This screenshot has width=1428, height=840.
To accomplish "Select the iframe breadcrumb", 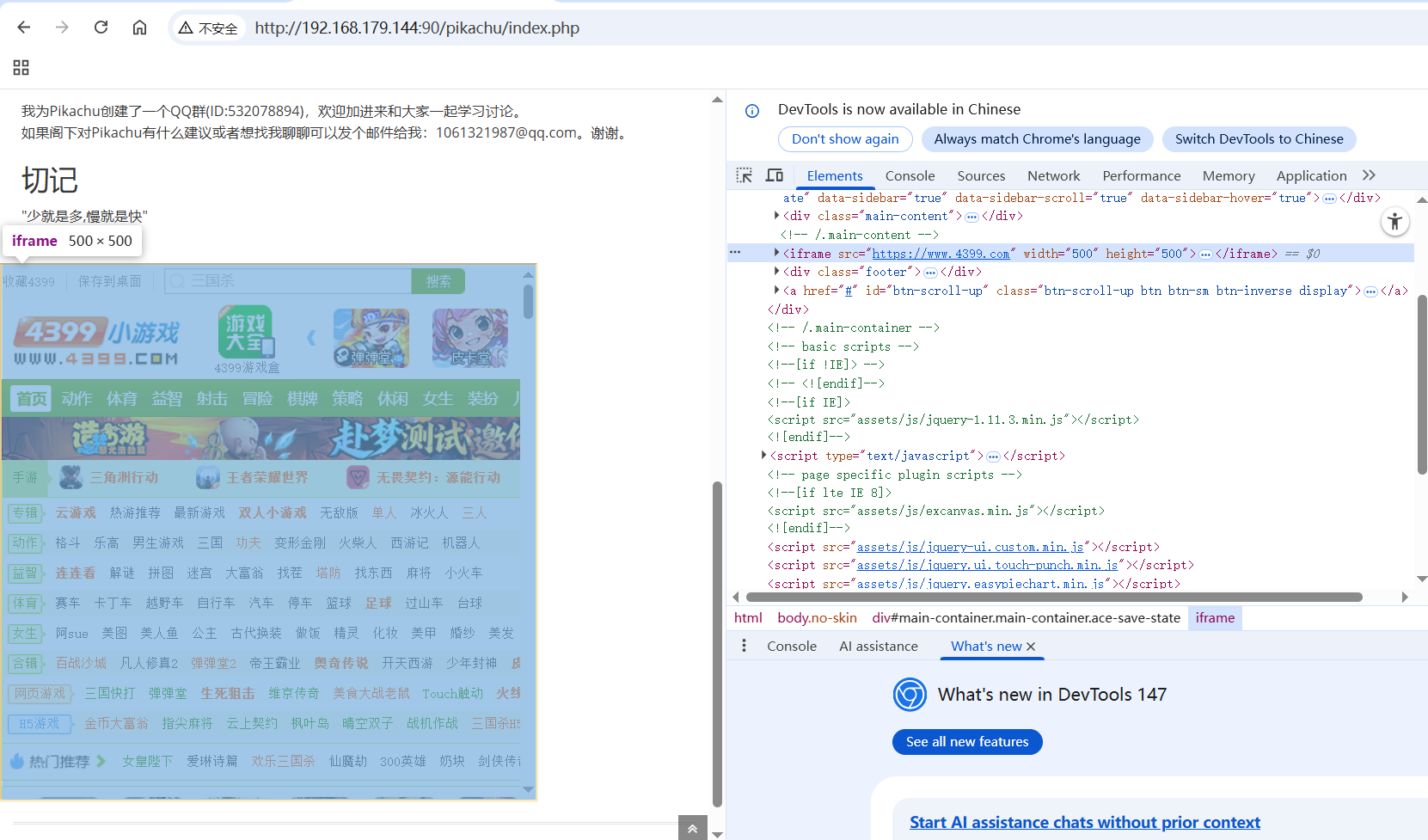I will [x=1215, y=617].
